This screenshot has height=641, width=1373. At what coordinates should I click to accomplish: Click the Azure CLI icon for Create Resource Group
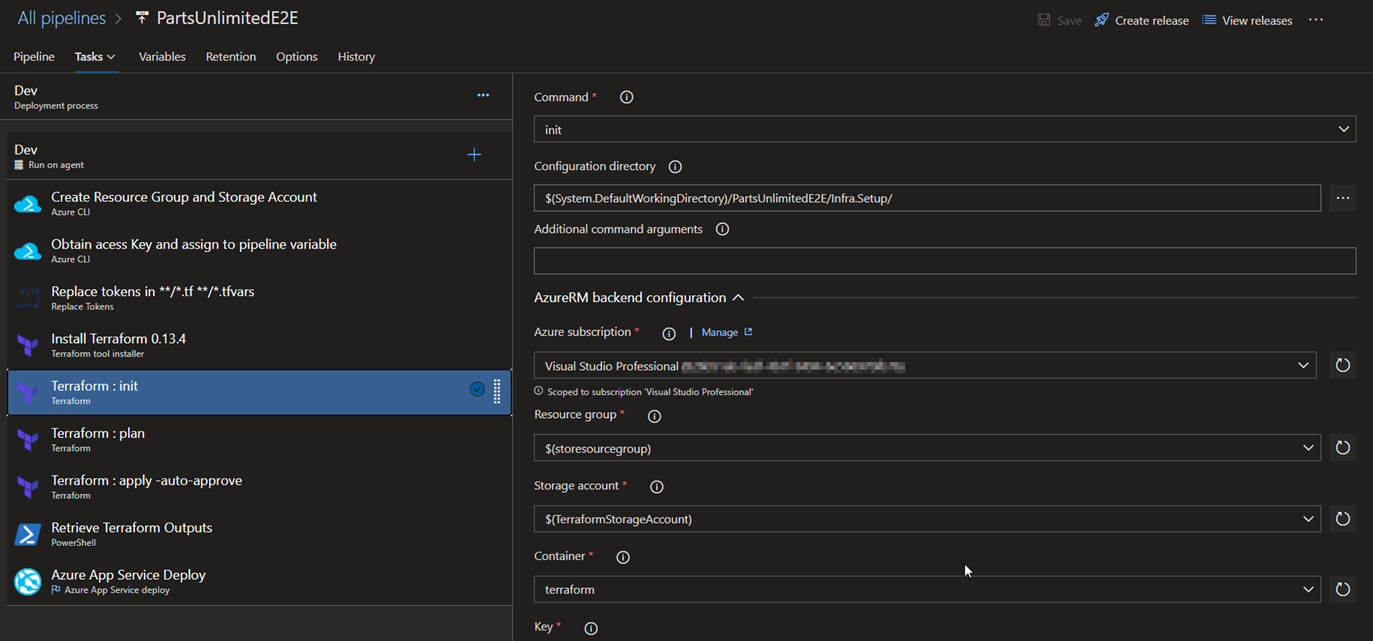(x=27, y=204)
